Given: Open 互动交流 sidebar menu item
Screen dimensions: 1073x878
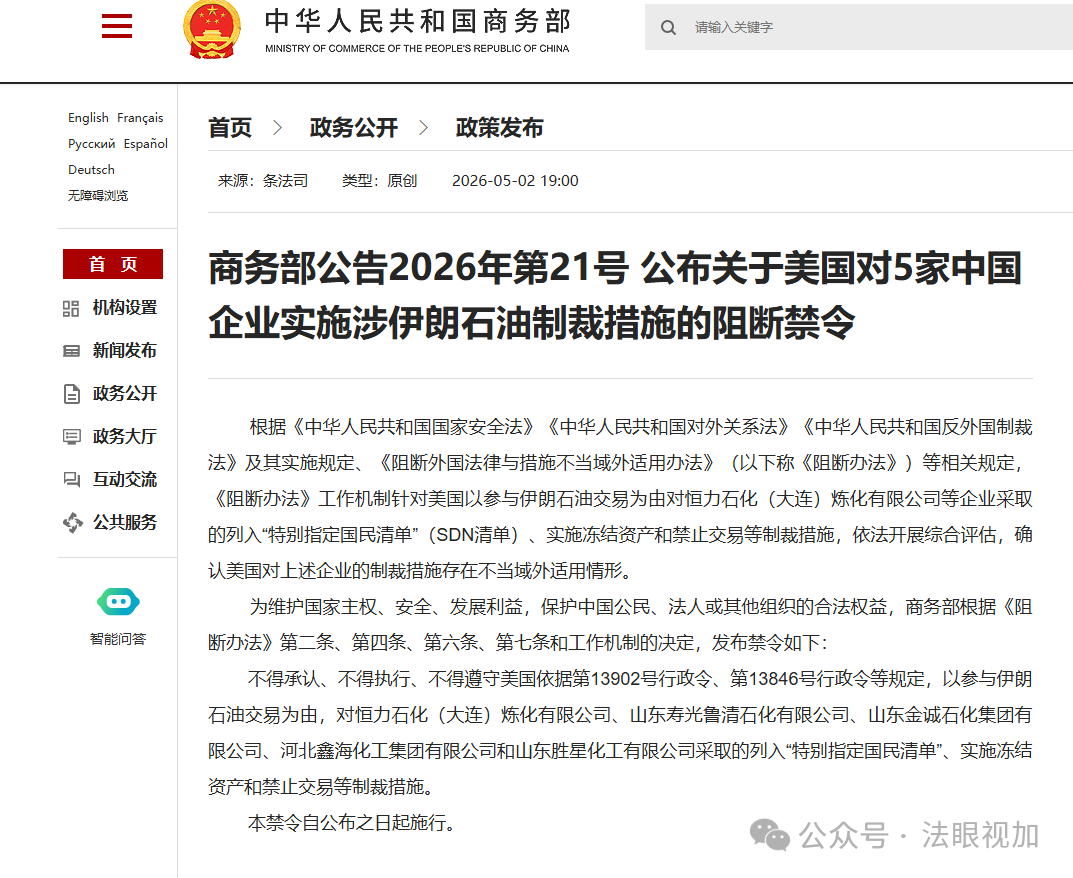Looking at the screenshot, I should click(125, 479).
